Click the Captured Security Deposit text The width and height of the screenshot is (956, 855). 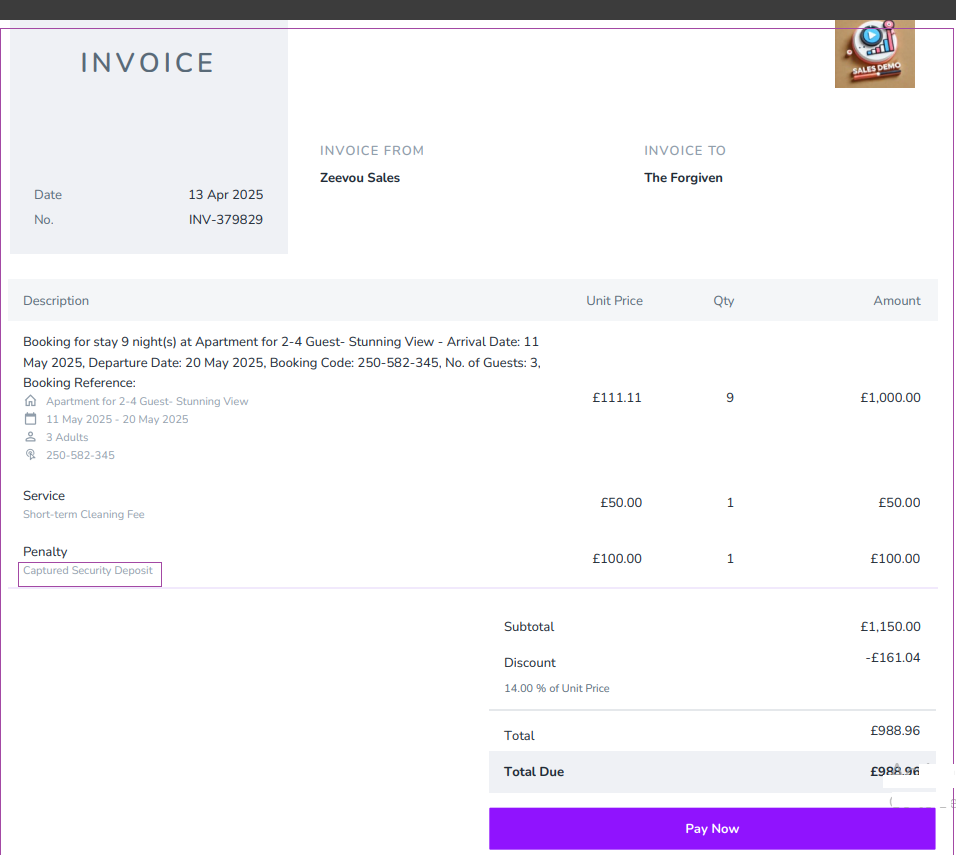[88, 570]
